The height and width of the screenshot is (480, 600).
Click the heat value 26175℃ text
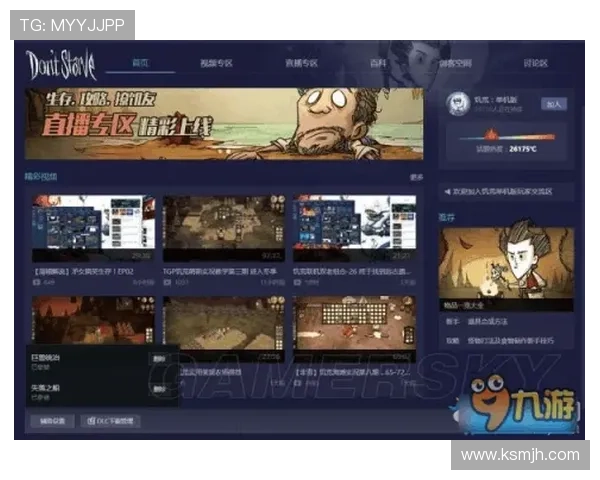coord(523,149)
